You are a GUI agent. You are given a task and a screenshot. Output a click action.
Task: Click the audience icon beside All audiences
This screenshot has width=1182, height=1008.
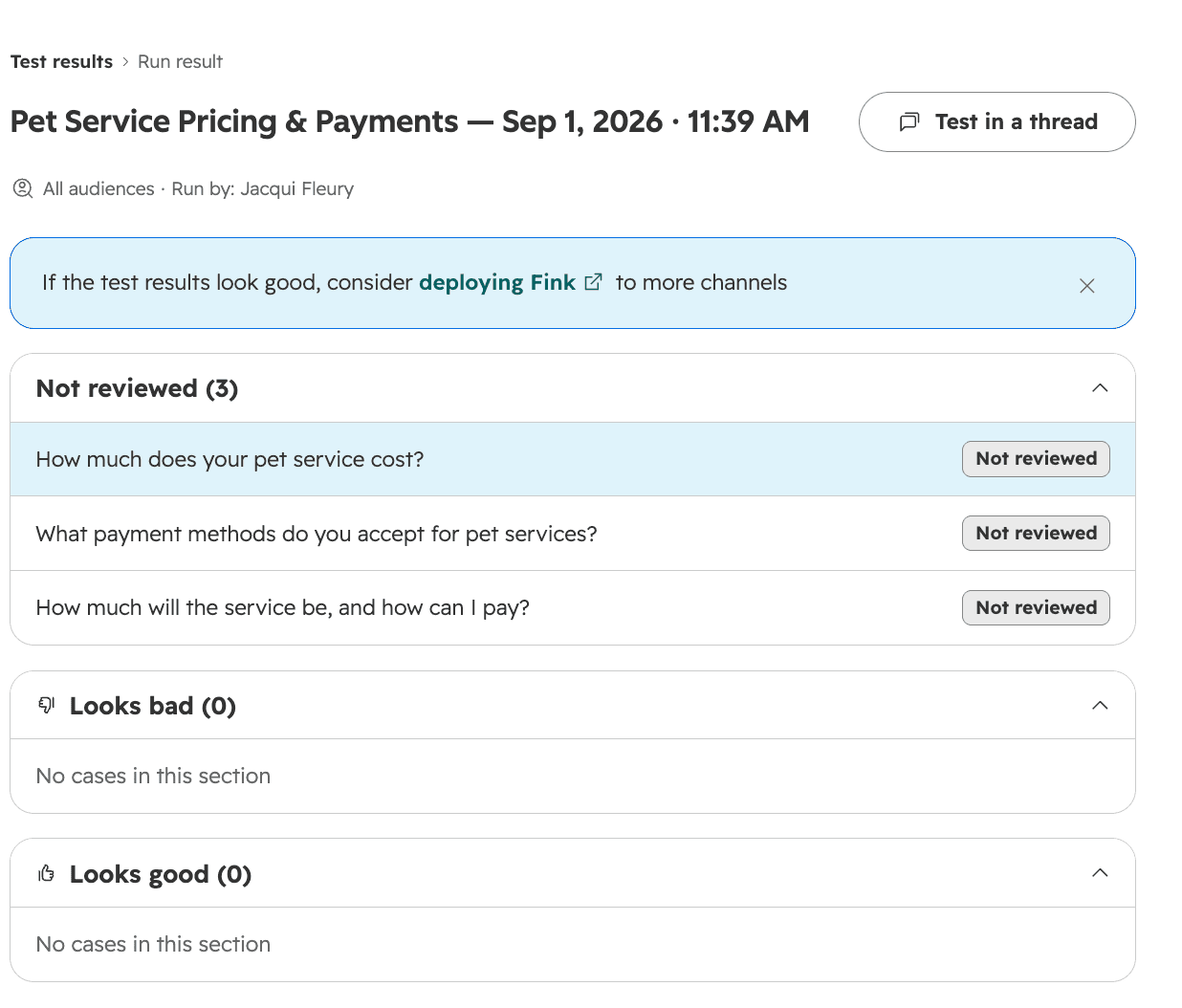[x=23, y=188]
